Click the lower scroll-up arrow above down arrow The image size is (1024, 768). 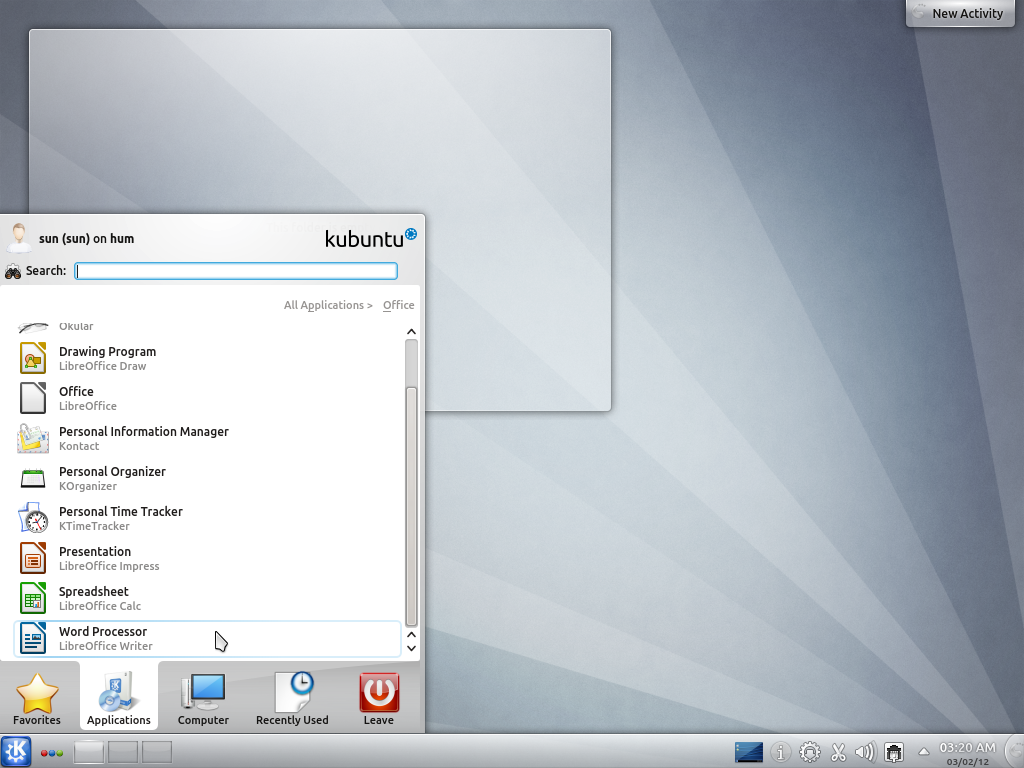411,635
